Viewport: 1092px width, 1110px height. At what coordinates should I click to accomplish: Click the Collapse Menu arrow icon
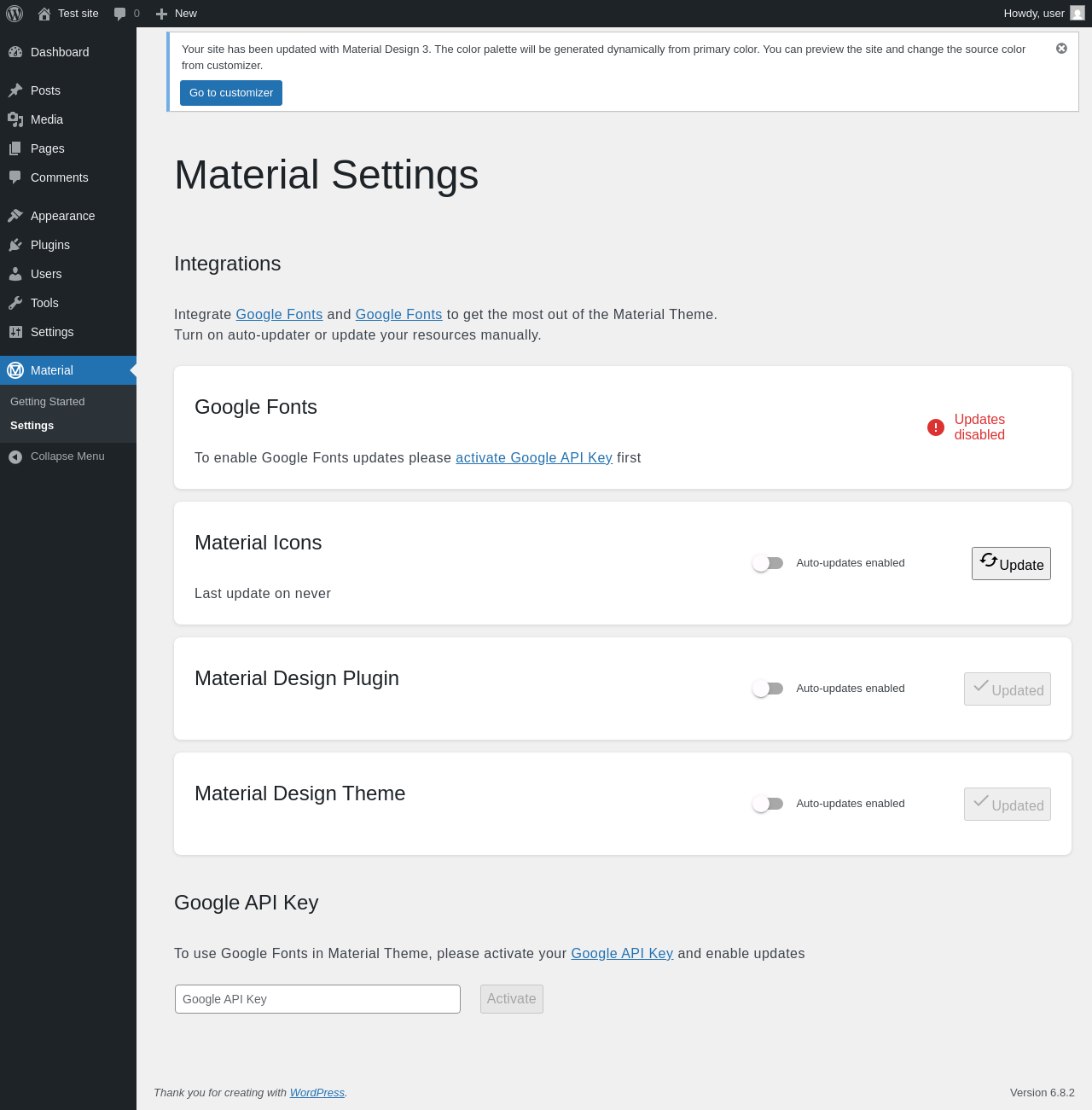click(x=15, y=456)
